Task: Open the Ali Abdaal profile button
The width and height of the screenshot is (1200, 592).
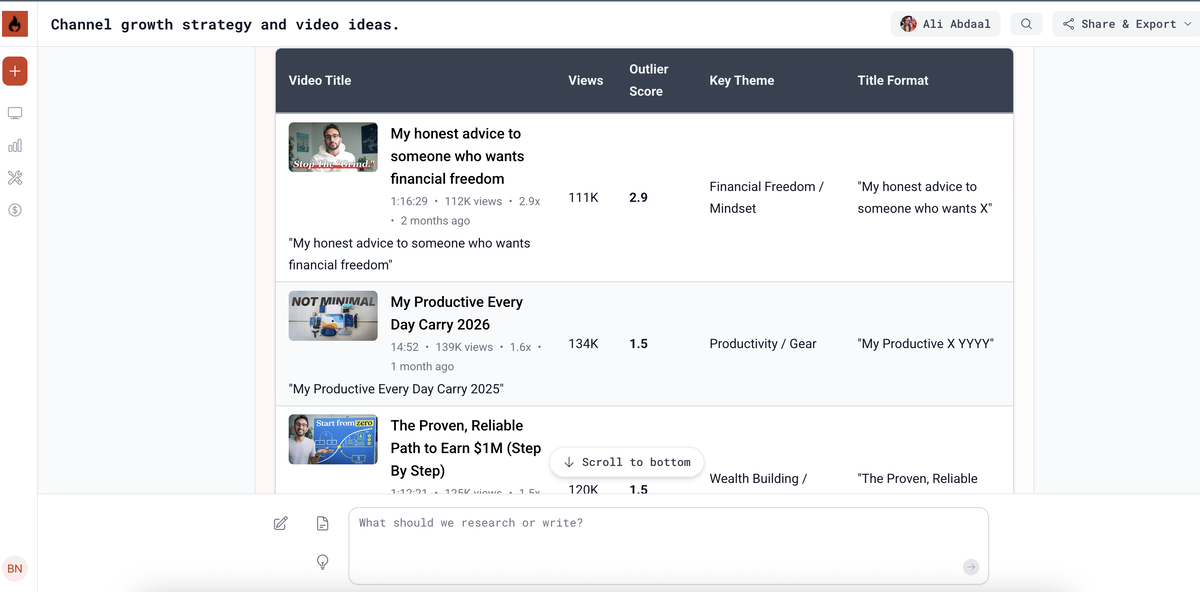Action: [x=944, y=23]
